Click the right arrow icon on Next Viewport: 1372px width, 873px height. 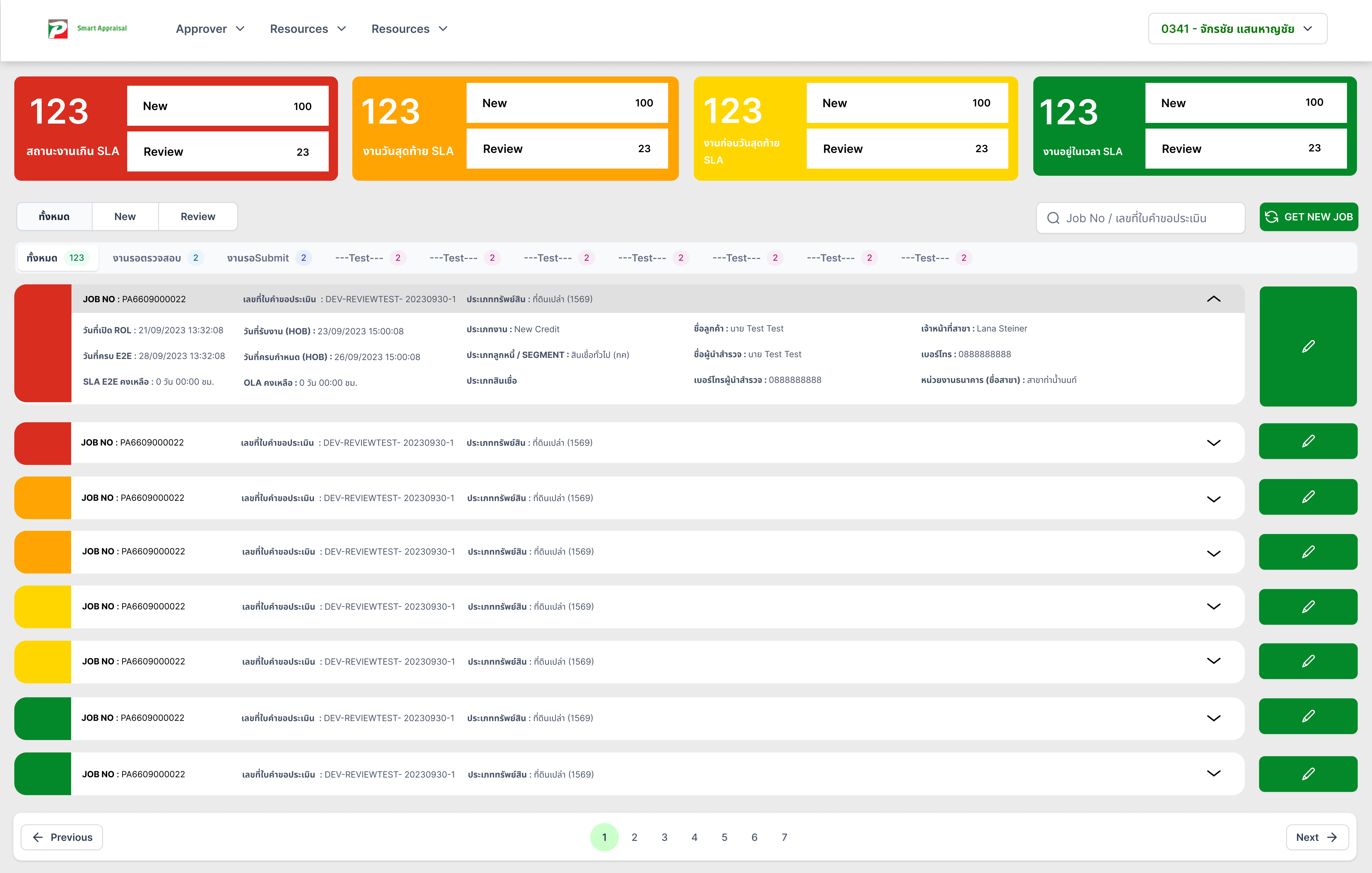coord(1332,837)
